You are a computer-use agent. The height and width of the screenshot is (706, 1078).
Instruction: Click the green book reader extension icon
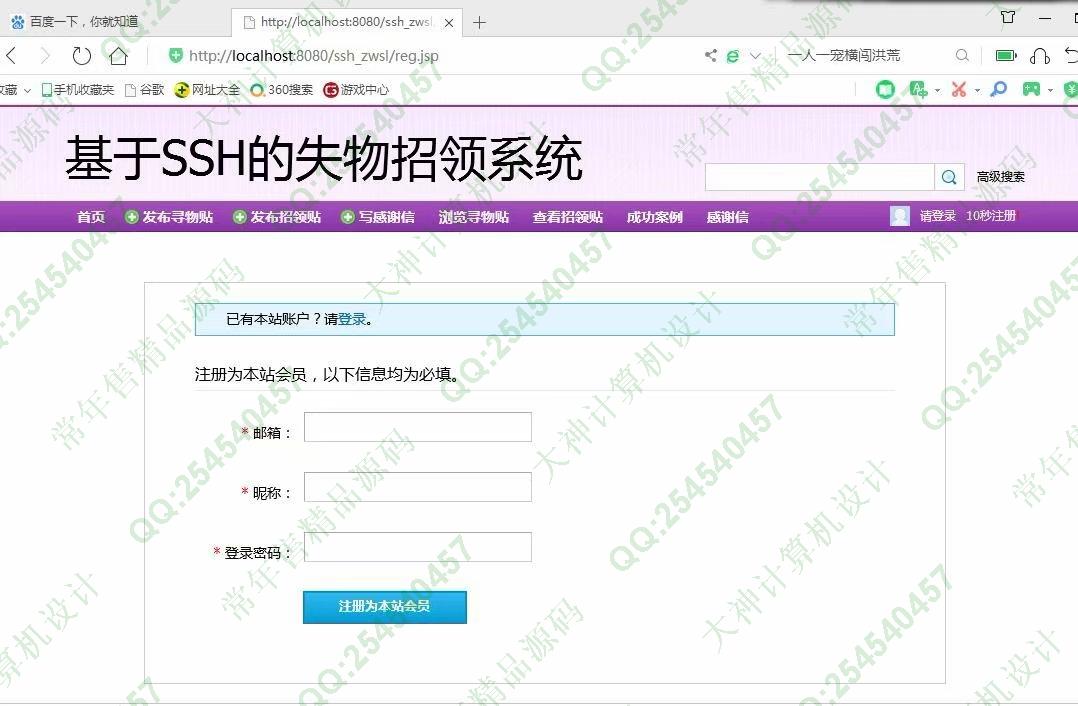click(886, 89)
